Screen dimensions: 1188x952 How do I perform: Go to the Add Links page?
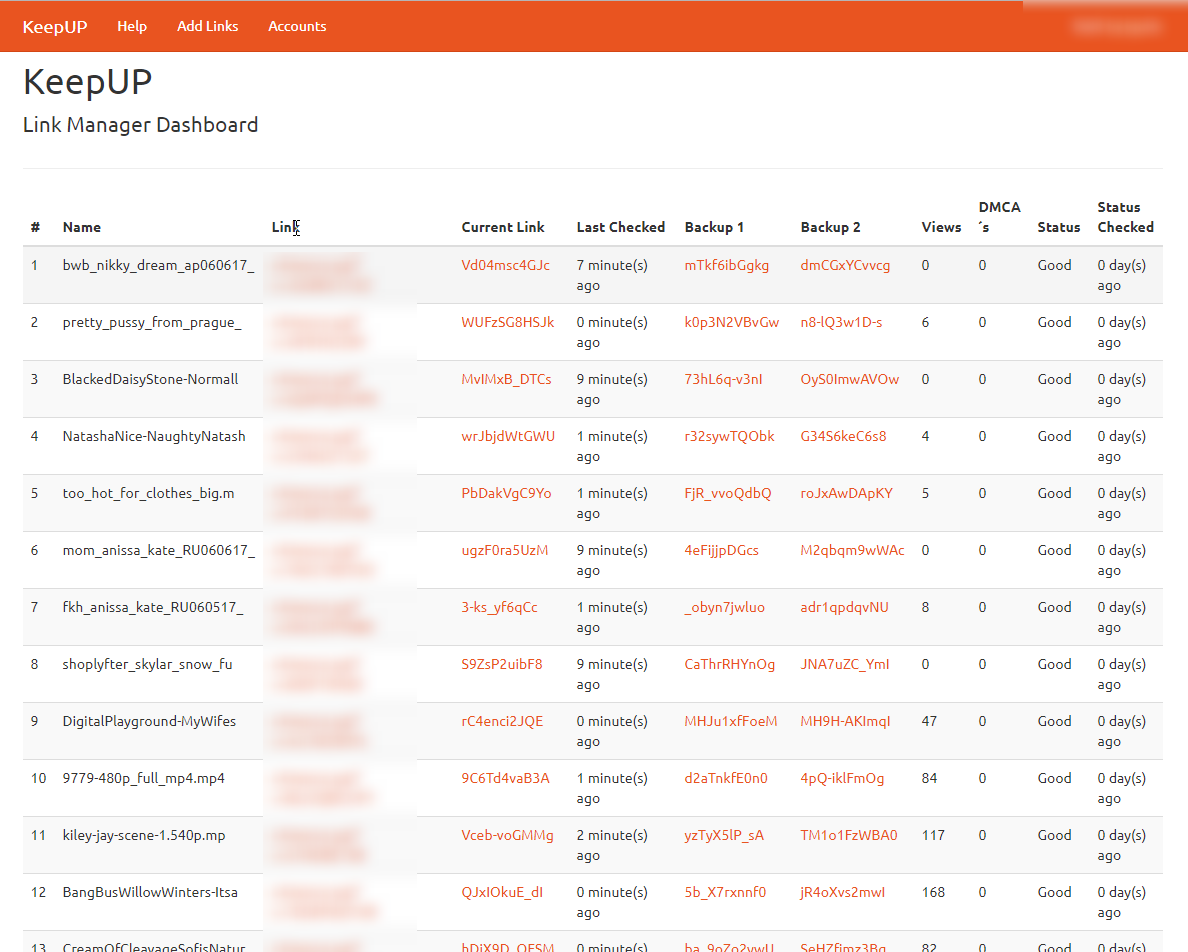208,26
